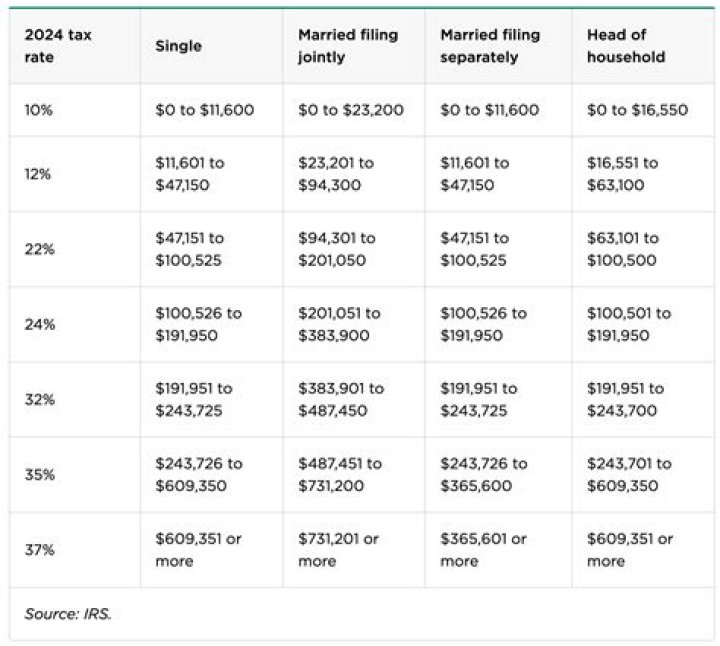720x646 pixels.
Task: Select the "Married filing separately" header
Action: [x=490, y=46]
